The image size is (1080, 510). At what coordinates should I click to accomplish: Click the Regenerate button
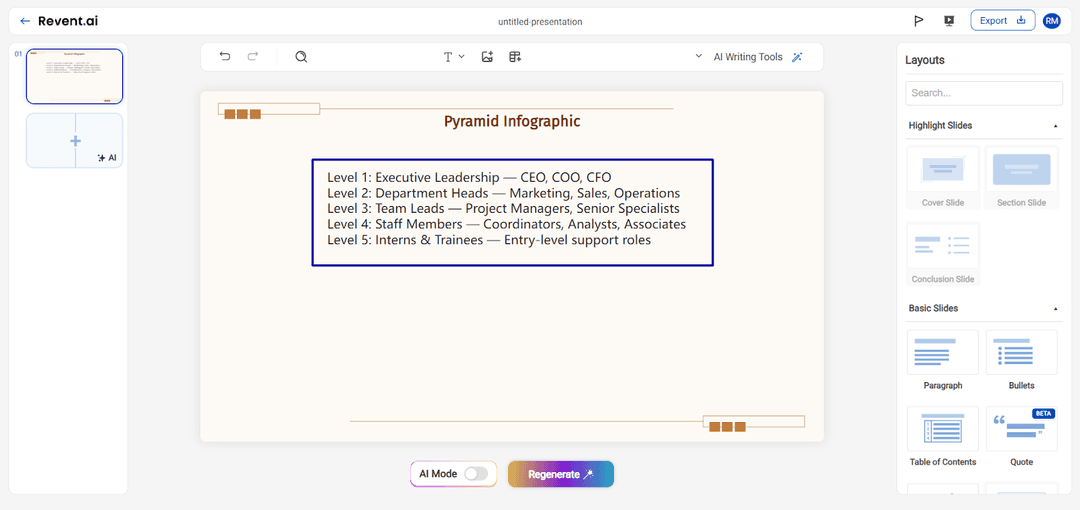coord(561,474)
